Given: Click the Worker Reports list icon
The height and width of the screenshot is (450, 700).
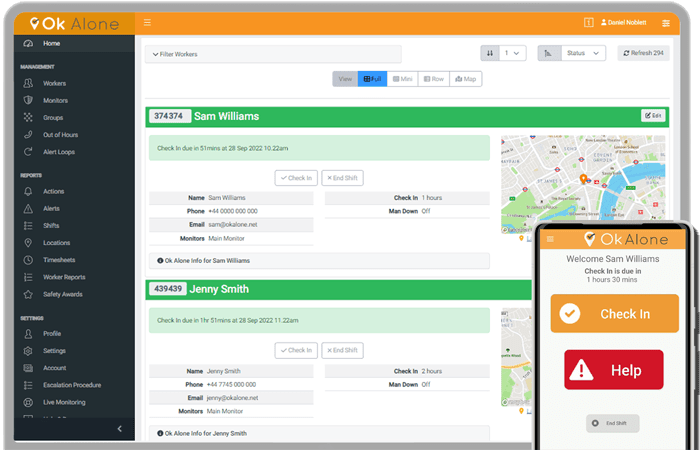Looking at the screenshot, I should click(x=28, y=277).
